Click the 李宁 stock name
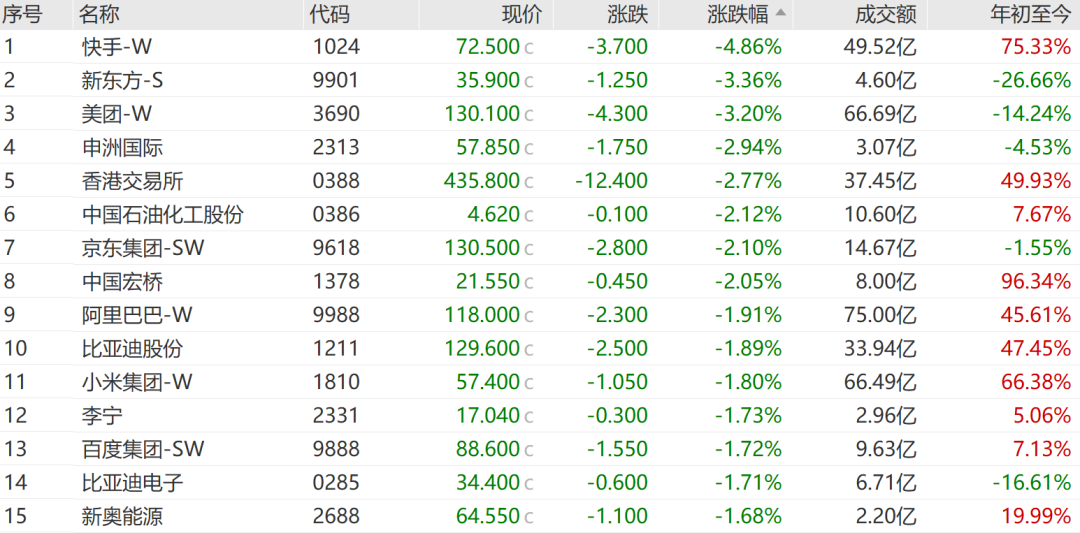Image resolution: width=1080 pixels, height=533 pixels. [x=102, y=416]
